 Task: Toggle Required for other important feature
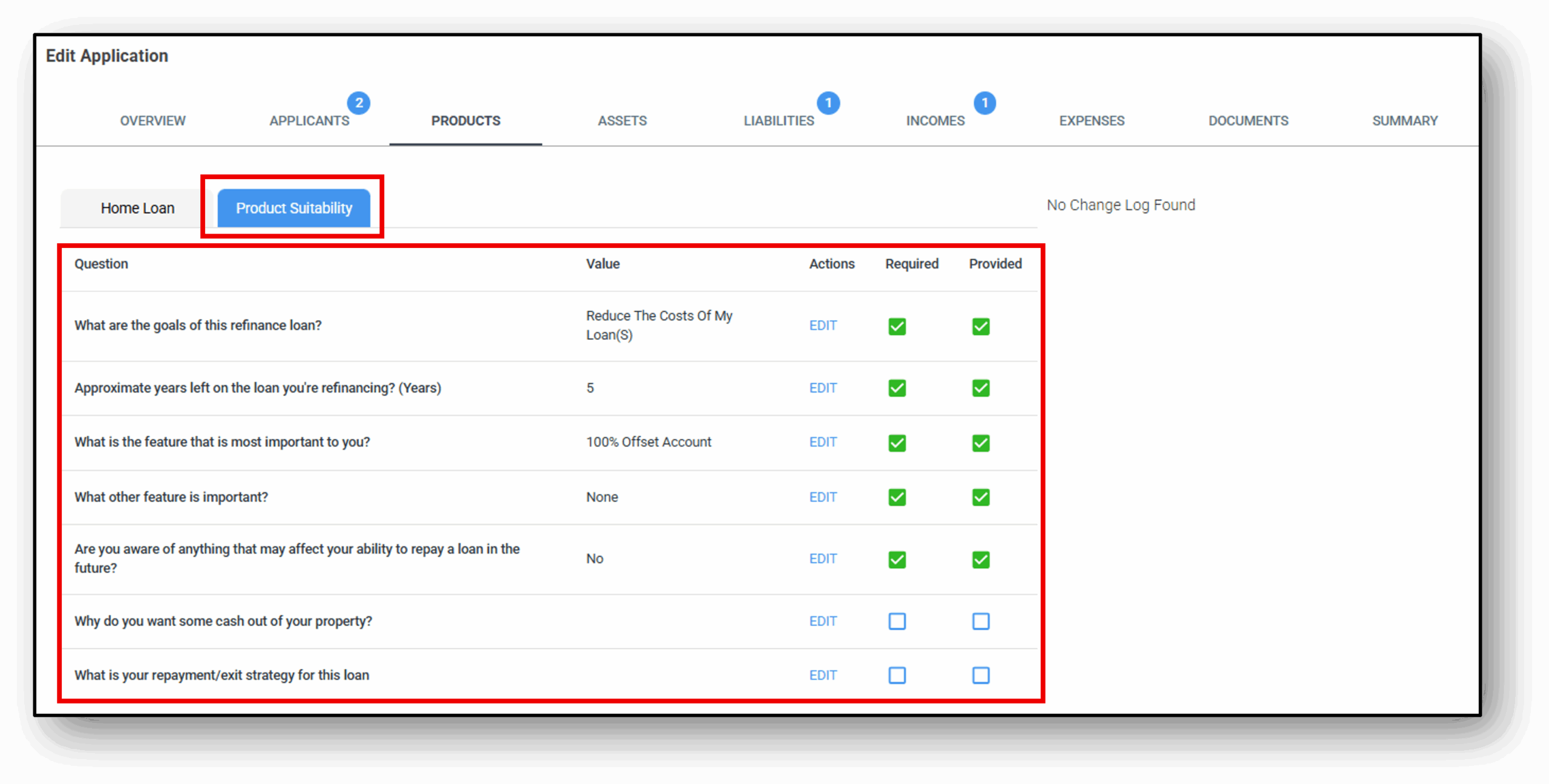(897, 497)
